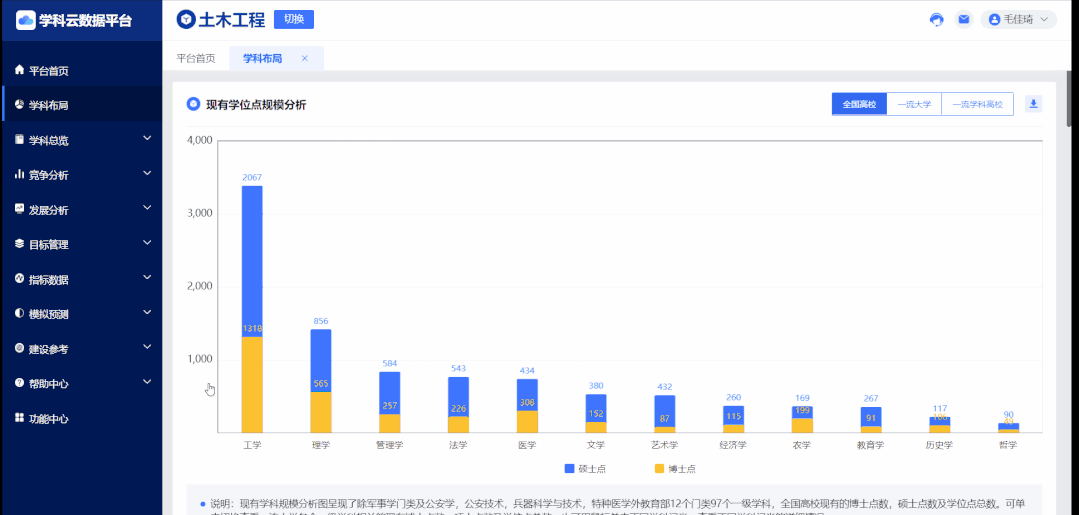The height and width of the screenshot is (515, 1079).
Task: Click the vertical page scrollbar thumb
Action: tap(1069, 98)
